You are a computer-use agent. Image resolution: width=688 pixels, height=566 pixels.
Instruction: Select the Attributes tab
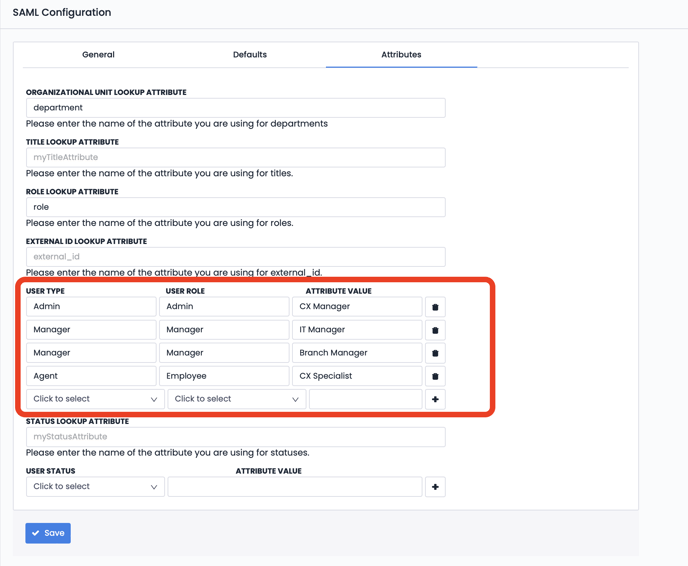[x=401, y=55]
